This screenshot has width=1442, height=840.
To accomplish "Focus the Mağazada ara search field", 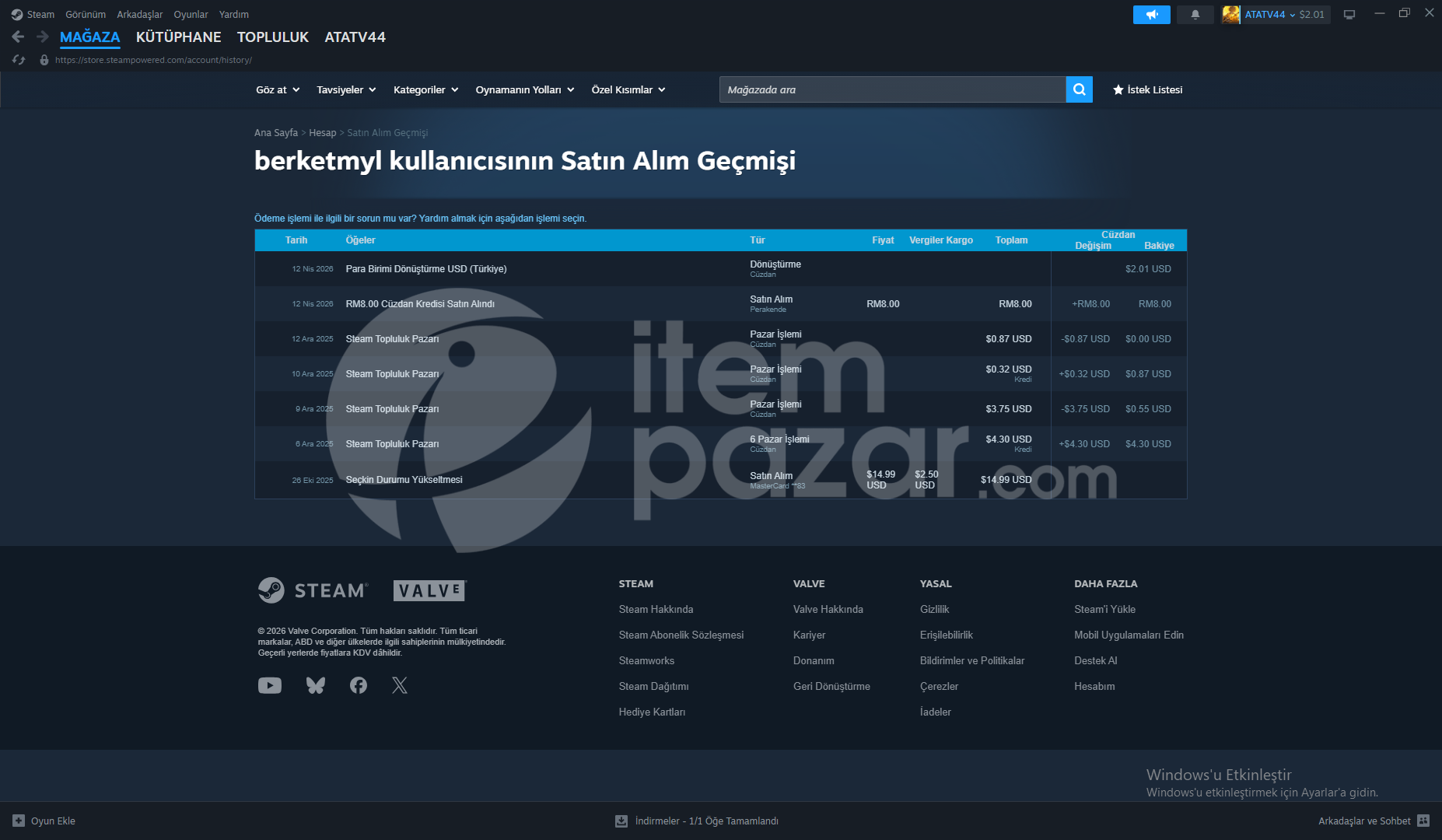I will (x=892, y=89).
